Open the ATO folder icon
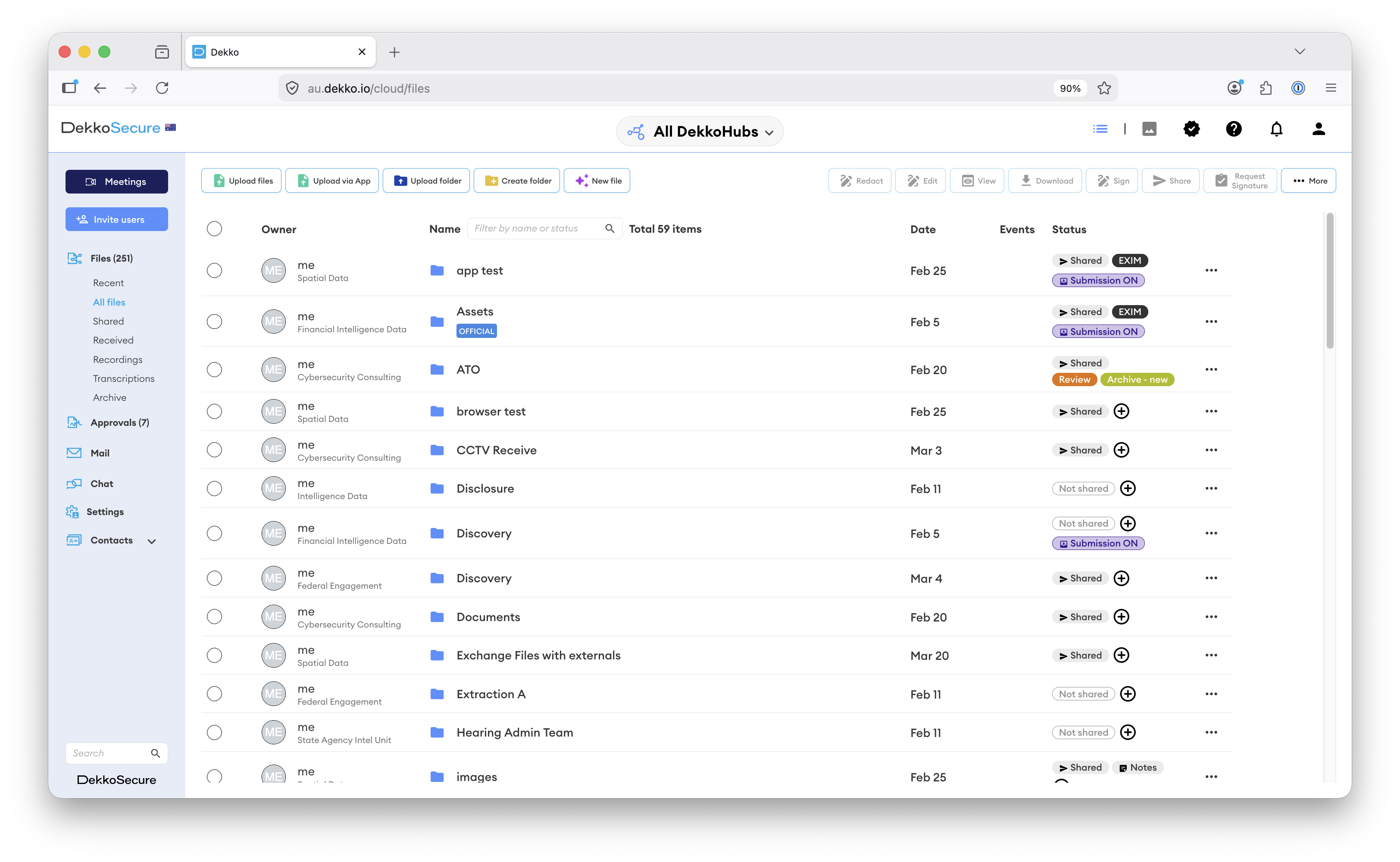 pos(437,369)
